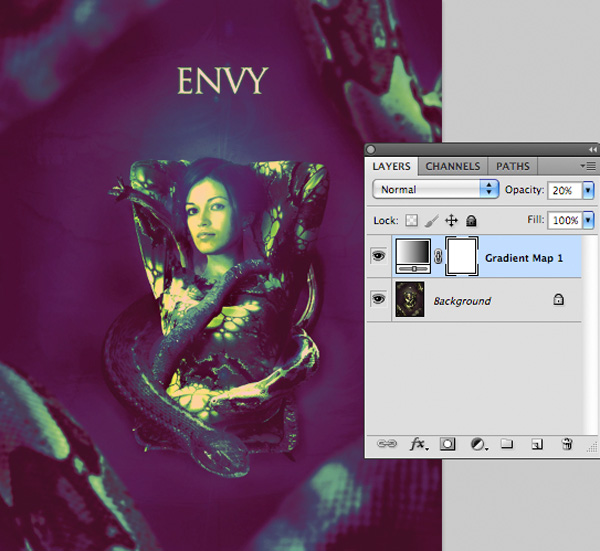Hide the Background layer
600x551 pixels.
click(378, 298)
